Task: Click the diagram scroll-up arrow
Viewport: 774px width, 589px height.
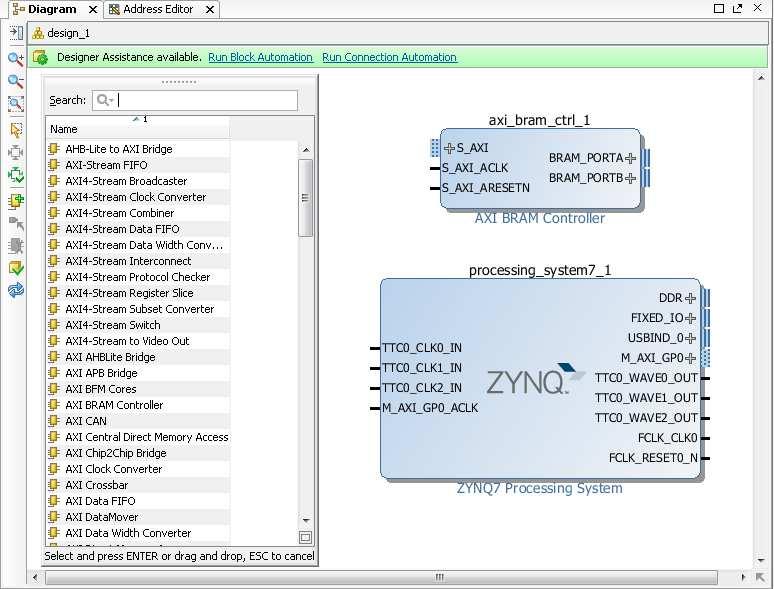Action: (x=761, y=79)
